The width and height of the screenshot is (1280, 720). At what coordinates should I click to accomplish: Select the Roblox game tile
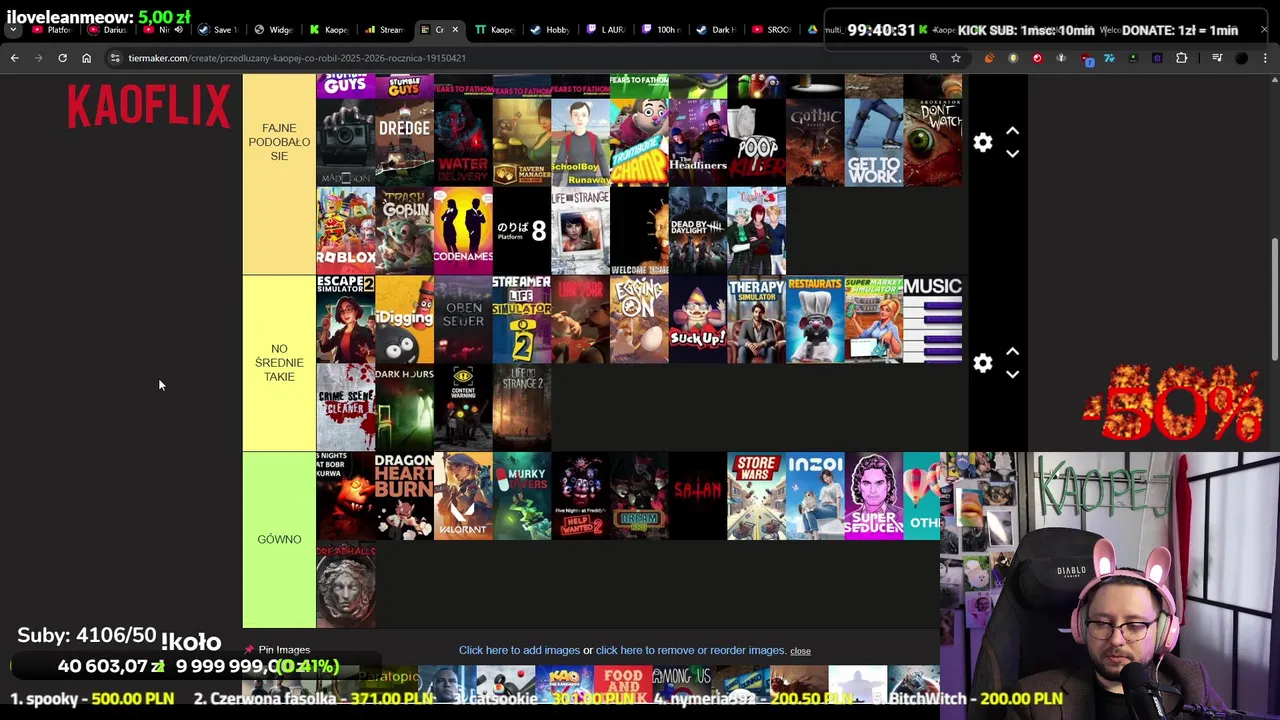tap(346, 230)
